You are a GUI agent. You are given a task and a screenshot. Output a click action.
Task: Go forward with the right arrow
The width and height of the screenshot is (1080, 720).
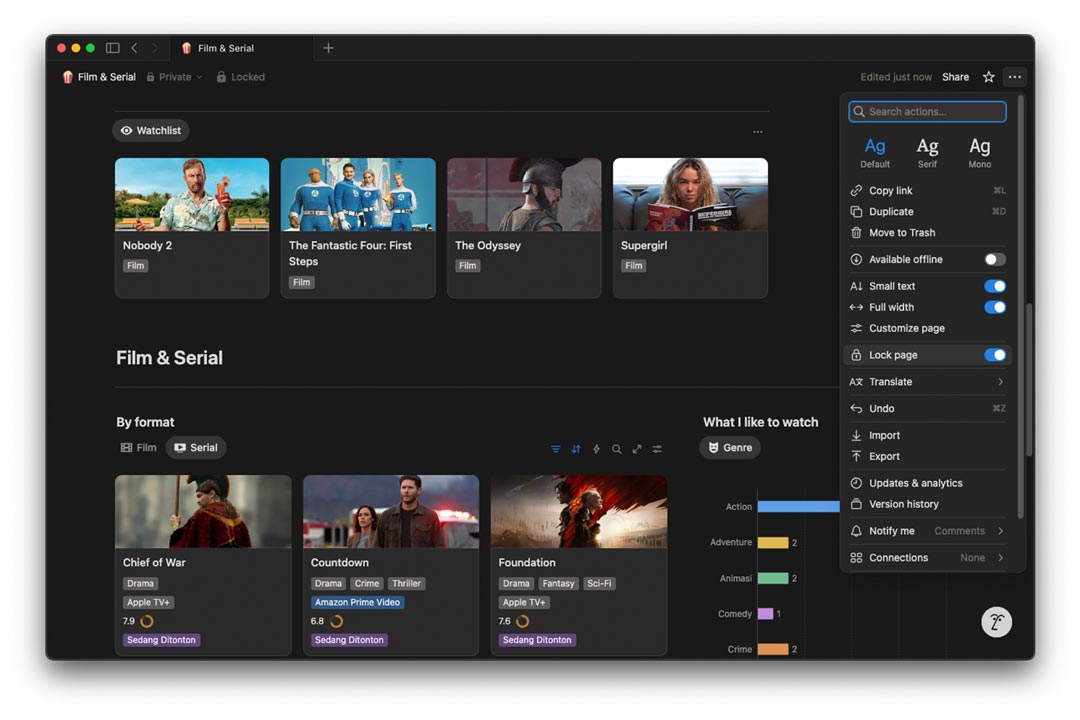click(154, 48)
